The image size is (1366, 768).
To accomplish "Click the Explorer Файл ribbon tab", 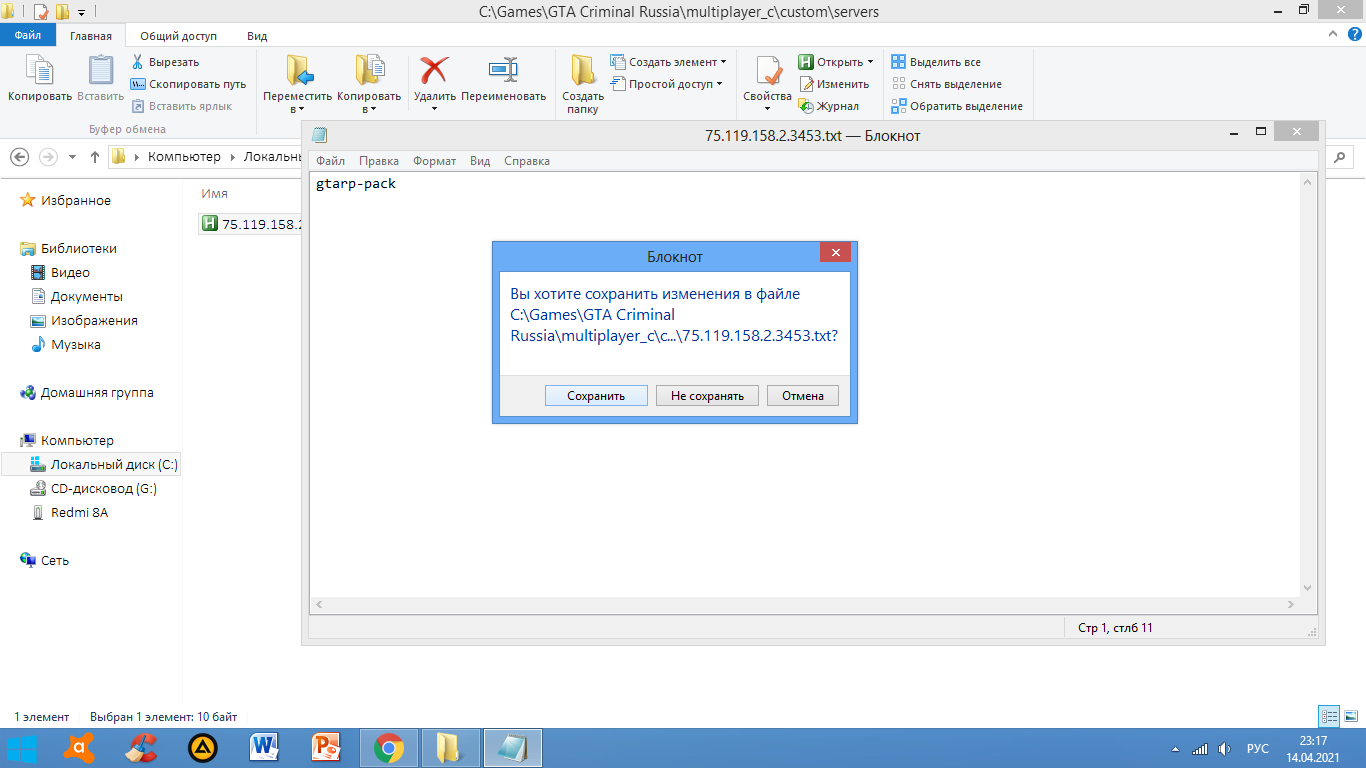I will click(28, 35).
